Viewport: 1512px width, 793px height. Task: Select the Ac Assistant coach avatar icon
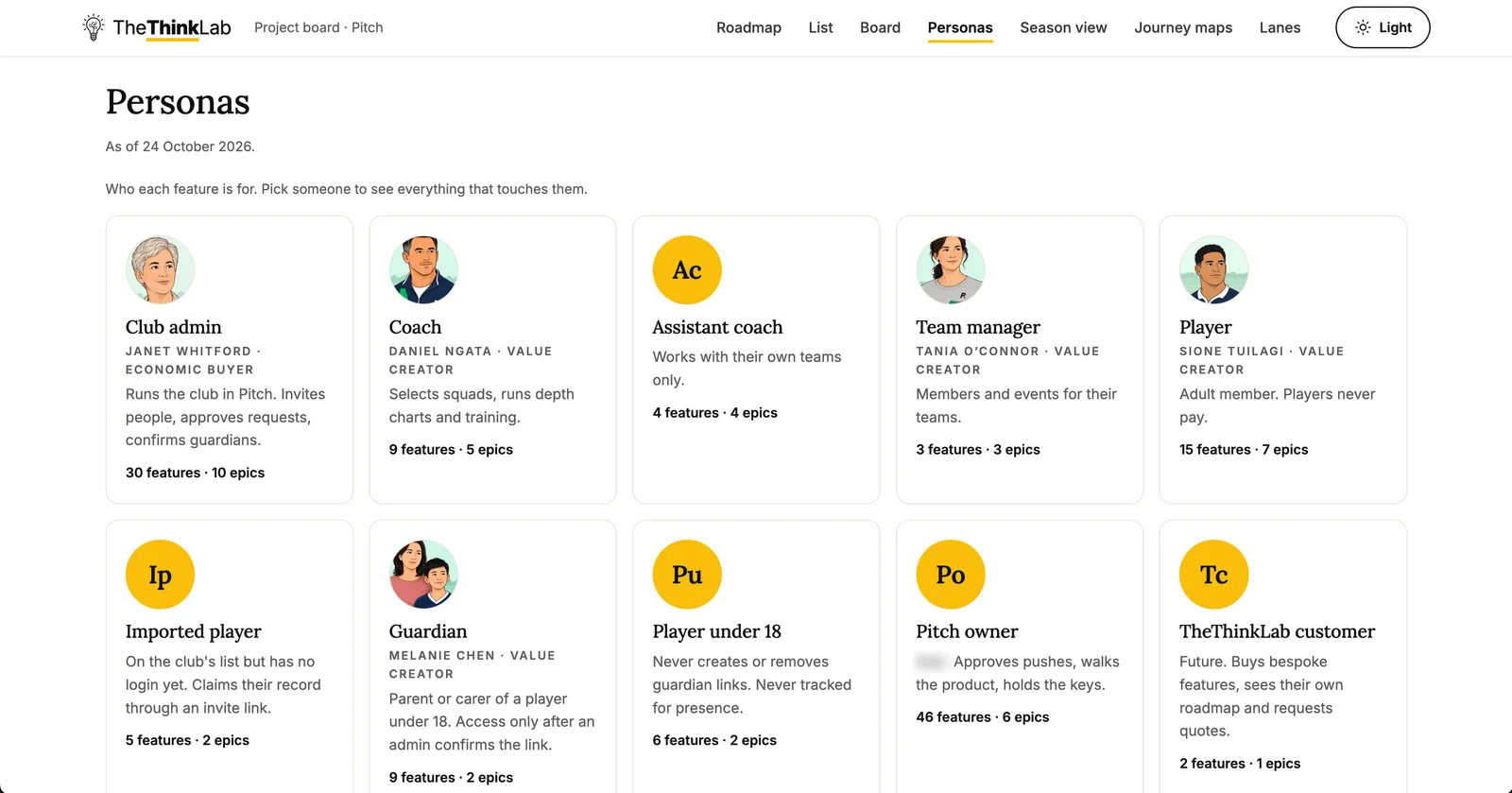coord(687,269)
